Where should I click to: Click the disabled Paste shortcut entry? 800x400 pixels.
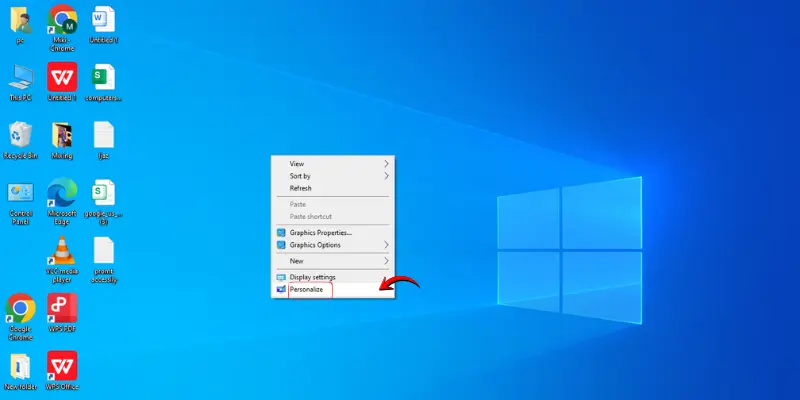click(333, 216)
